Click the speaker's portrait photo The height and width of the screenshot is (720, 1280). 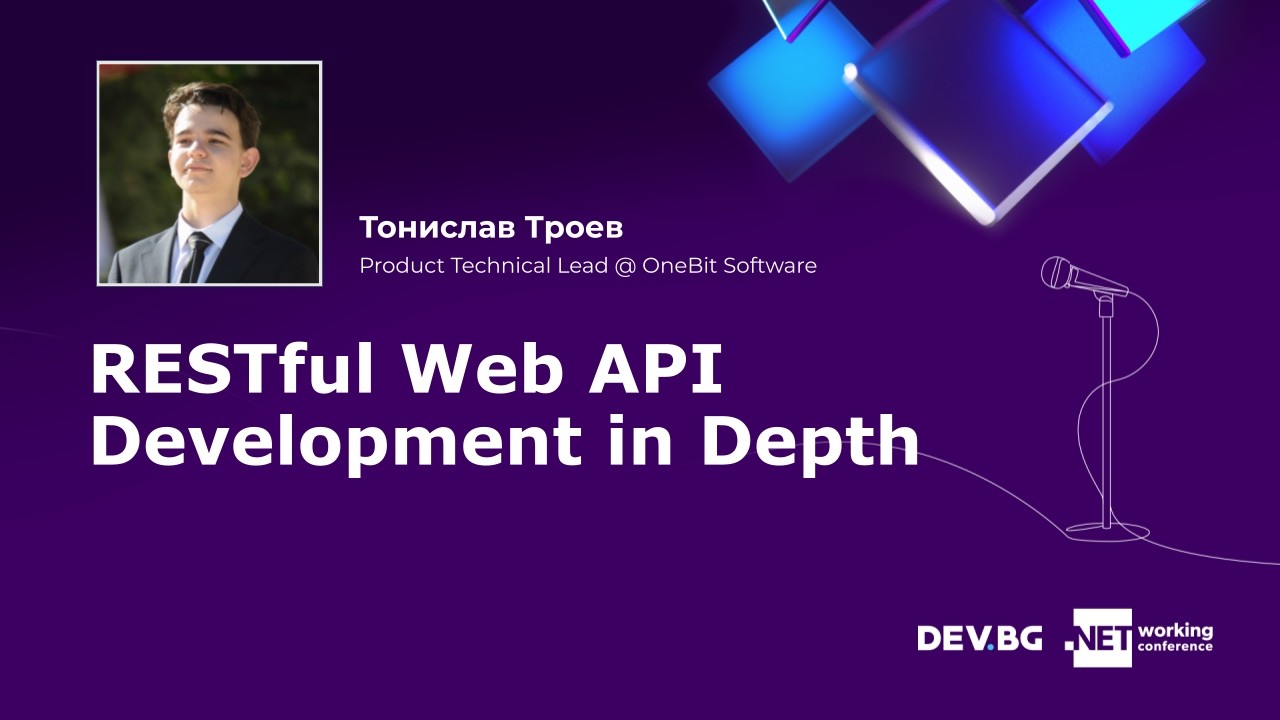click(209, 173)
